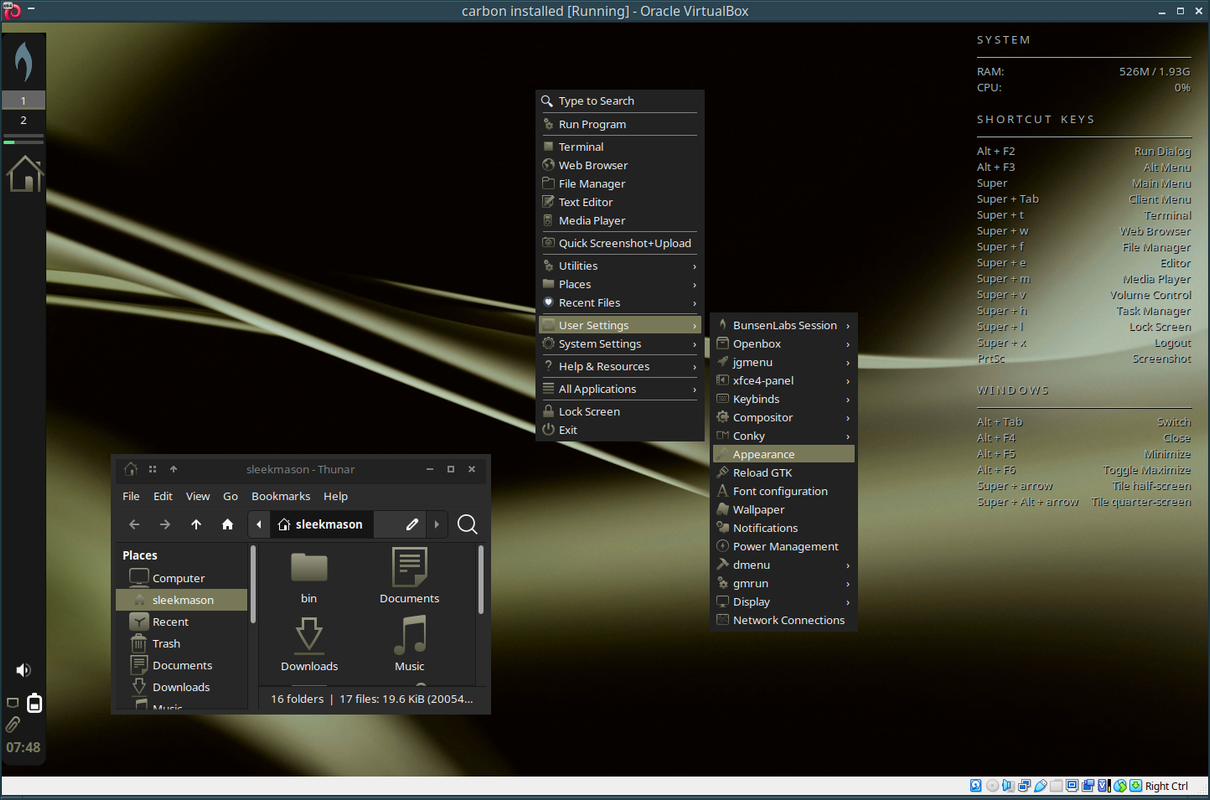
Task: Expand Help & Resources submenu
Action: tap(619, 367)
